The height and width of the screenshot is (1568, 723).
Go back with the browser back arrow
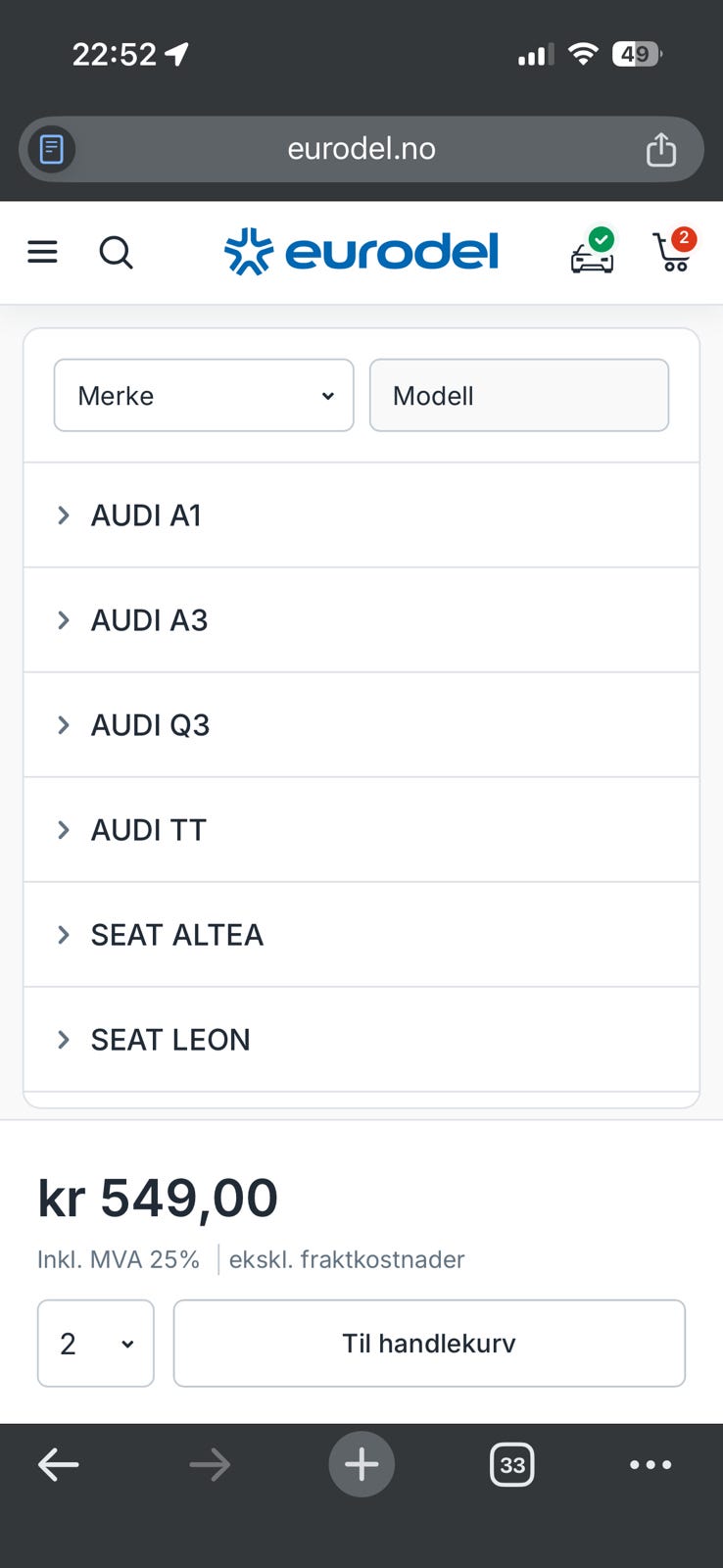59,1465
